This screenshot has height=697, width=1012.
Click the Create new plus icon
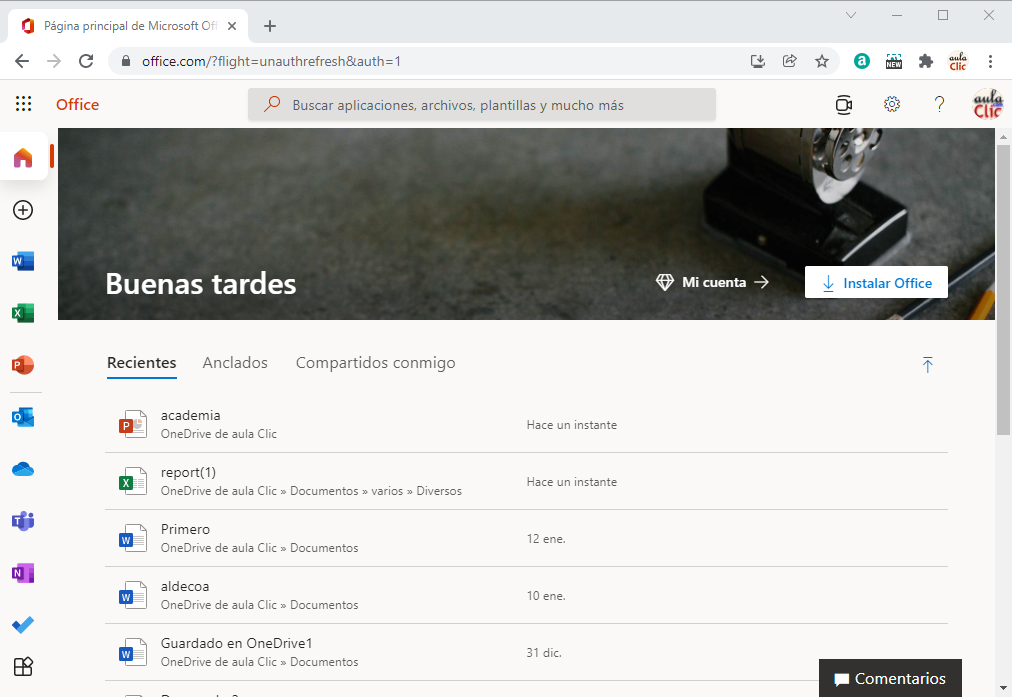pos(23,210)
